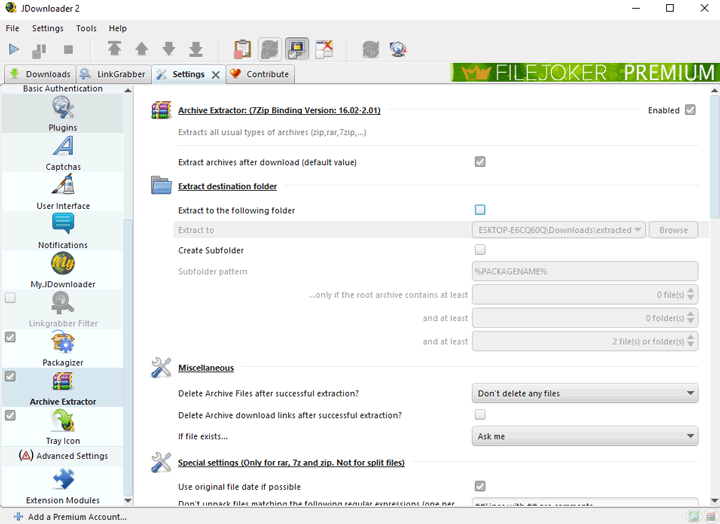Click the main settings vertical scrollbar

pyautogui.click(x=714, y=156)
